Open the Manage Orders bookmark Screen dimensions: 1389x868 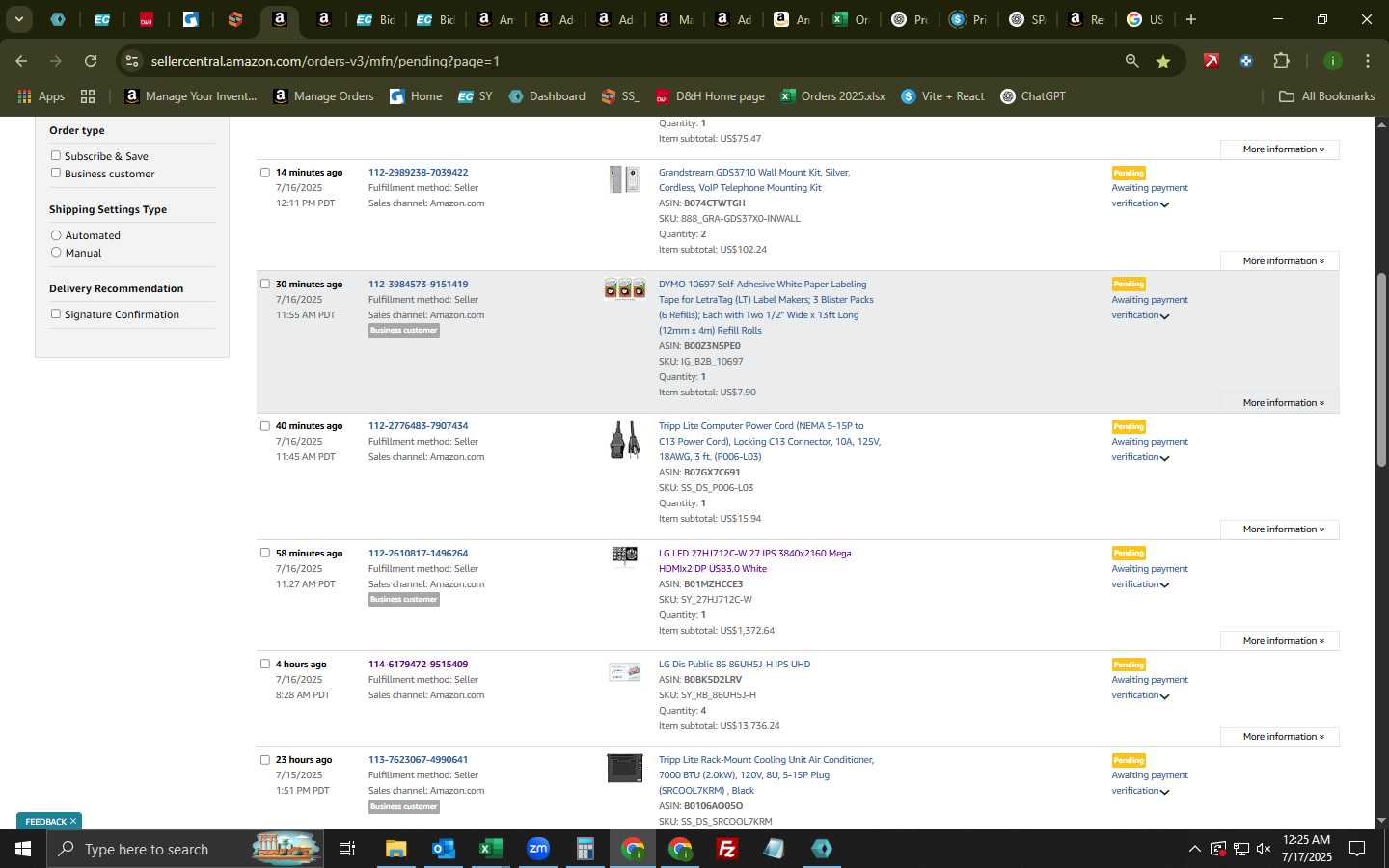(x=323, y=96)
